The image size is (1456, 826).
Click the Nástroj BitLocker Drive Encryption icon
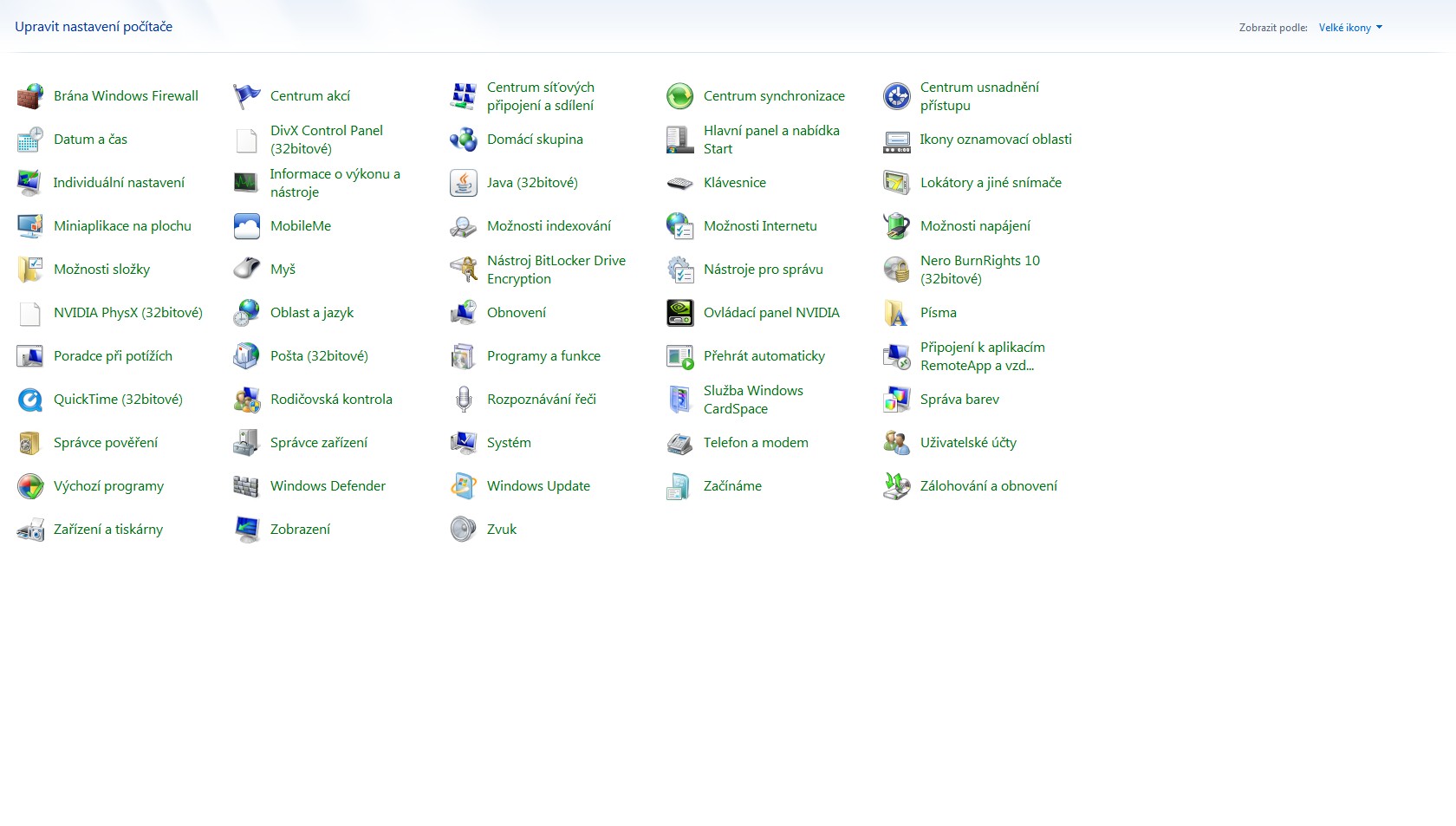point(464,270)
